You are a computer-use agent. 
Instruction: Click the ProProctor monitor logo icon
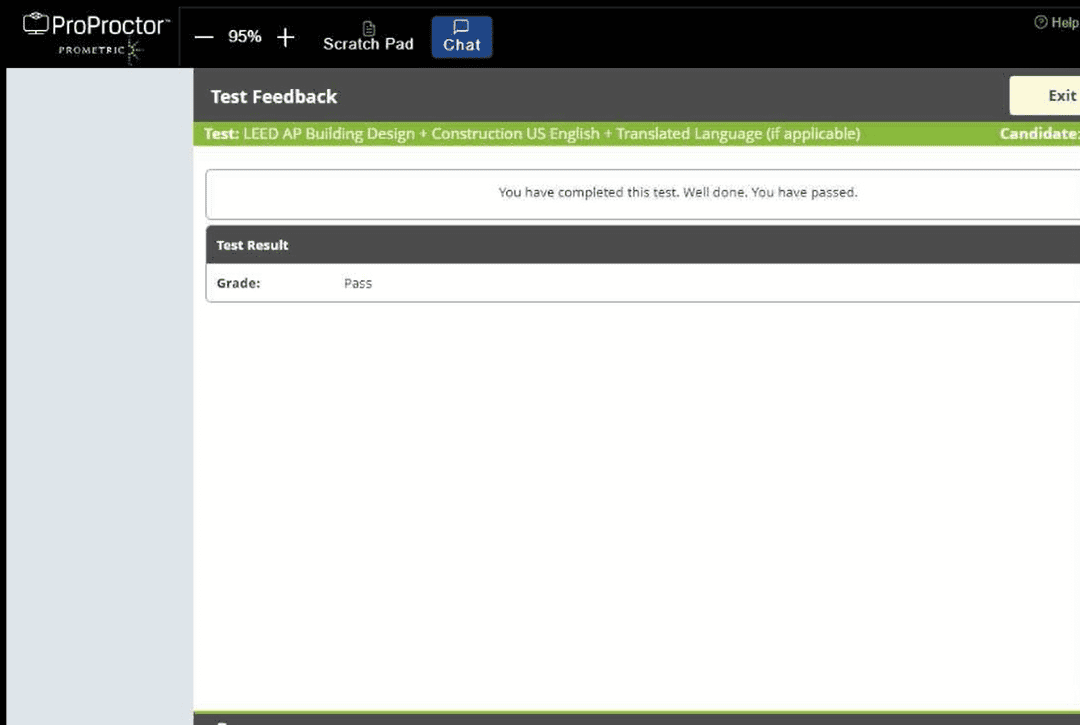(x=36, y=23)
